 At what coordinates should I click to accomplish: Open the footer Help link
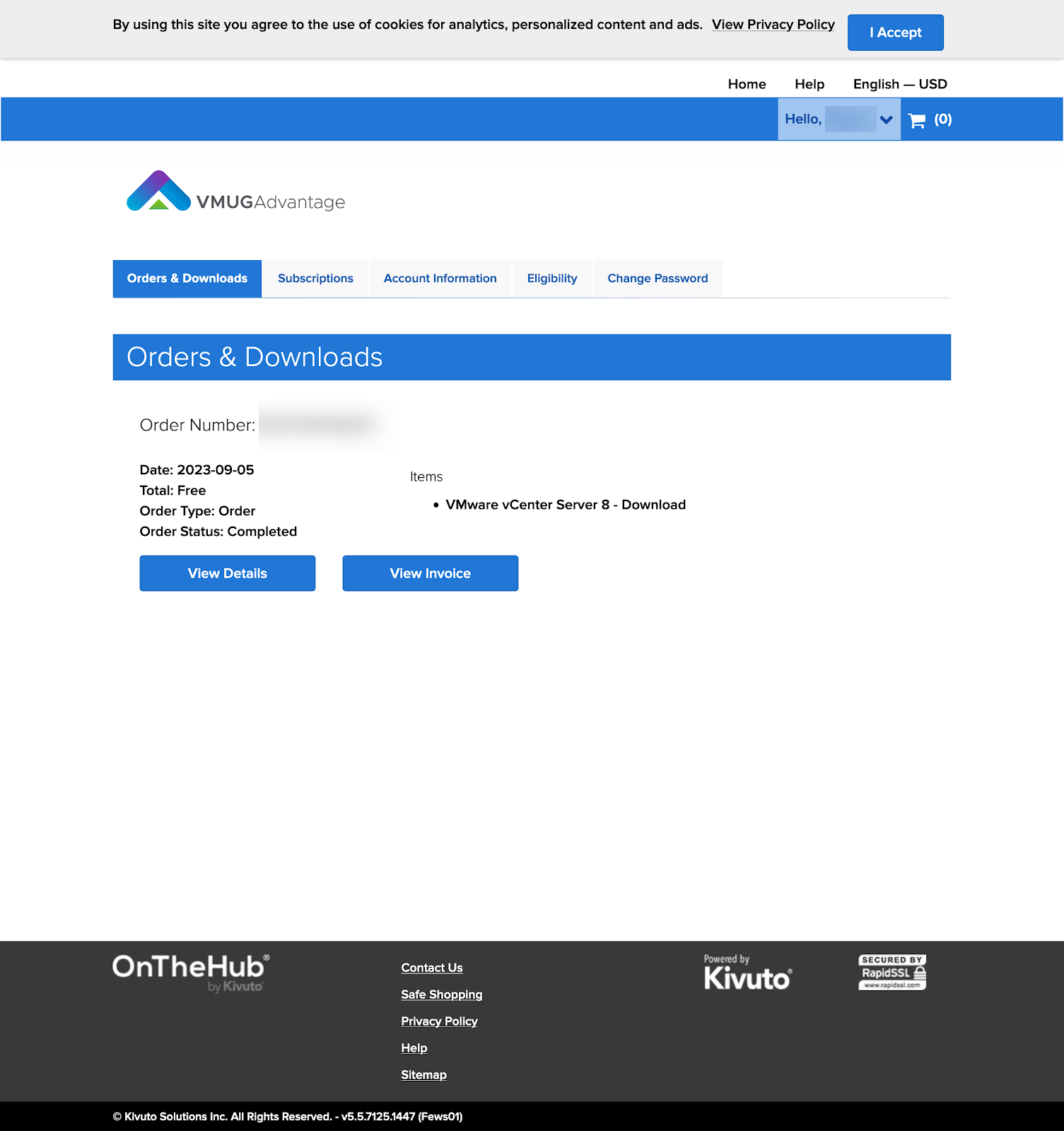pyautogui.click(x=414, y=1048)
